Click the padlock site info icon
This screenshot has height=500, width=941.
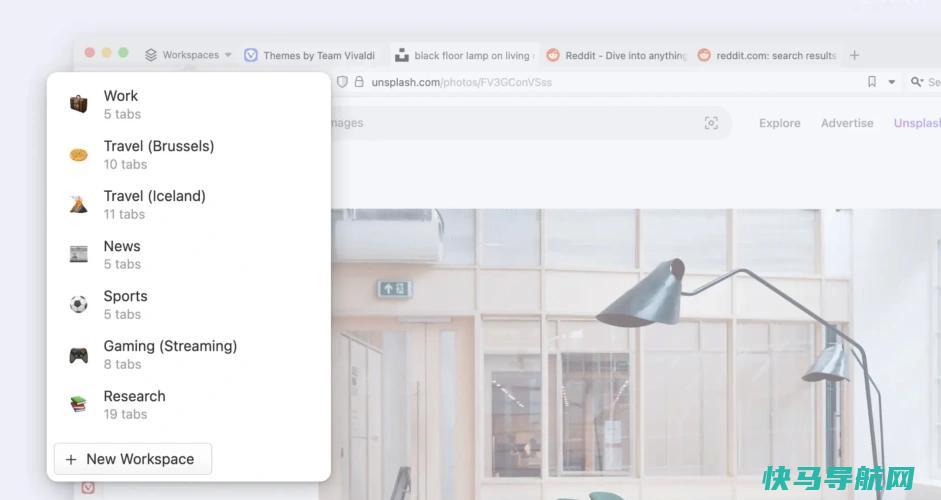[359, 82]
